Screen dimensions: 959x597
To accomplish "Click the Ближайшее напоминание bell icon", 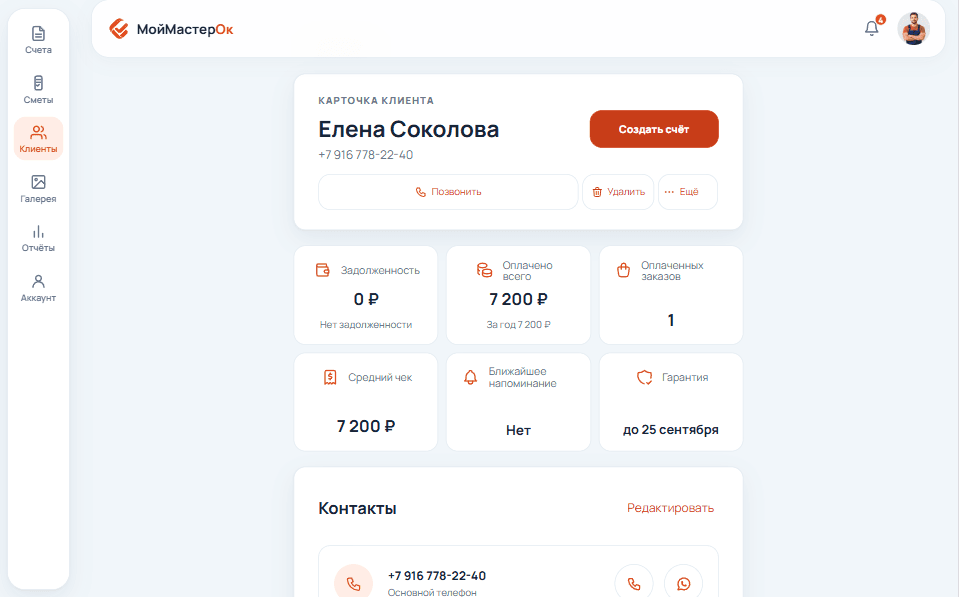I will pyautogui.click(x=470, y=377).
